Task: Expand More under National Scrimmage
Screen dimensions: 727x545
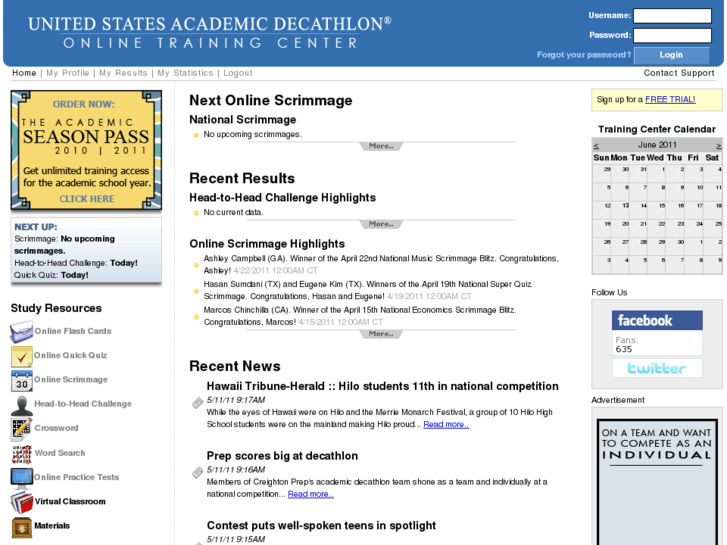Action: (x=381, y=146)
